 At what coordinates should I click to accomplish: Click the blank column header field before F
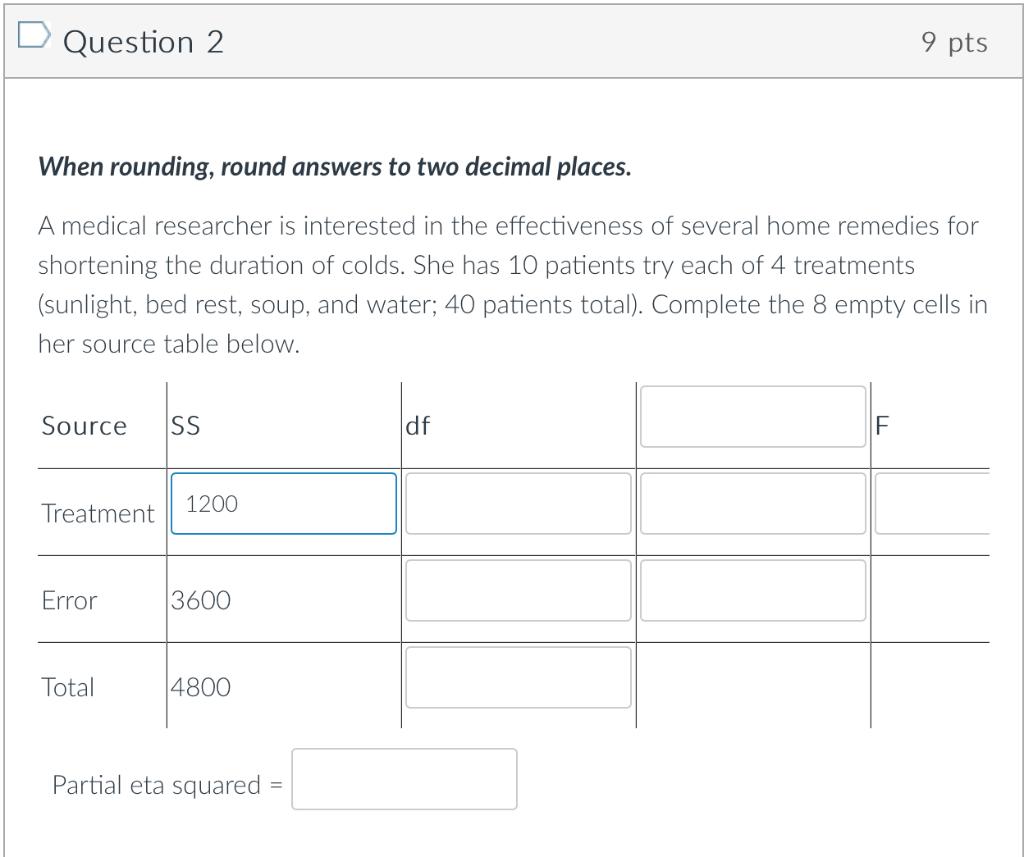752,418
